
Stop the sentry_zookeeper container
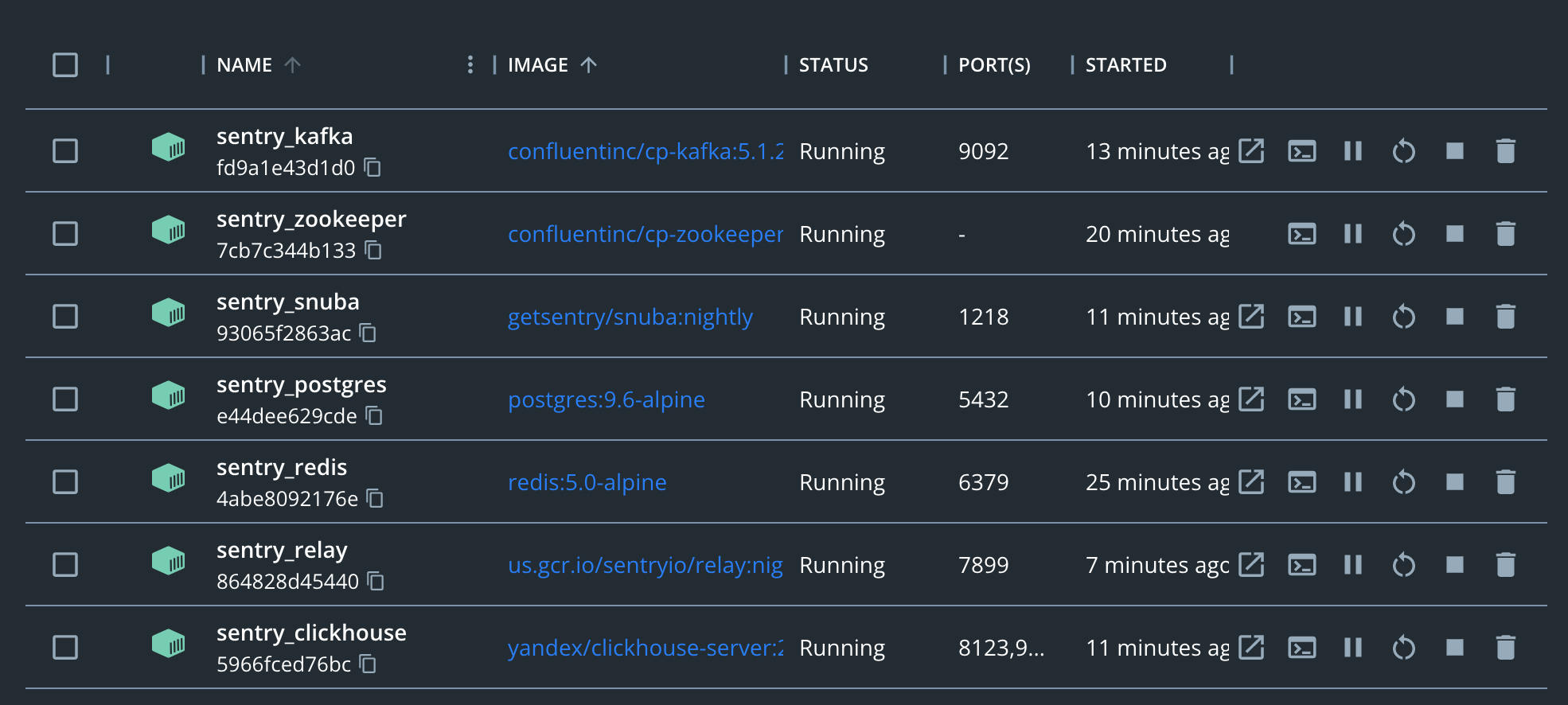[1455, 233]
